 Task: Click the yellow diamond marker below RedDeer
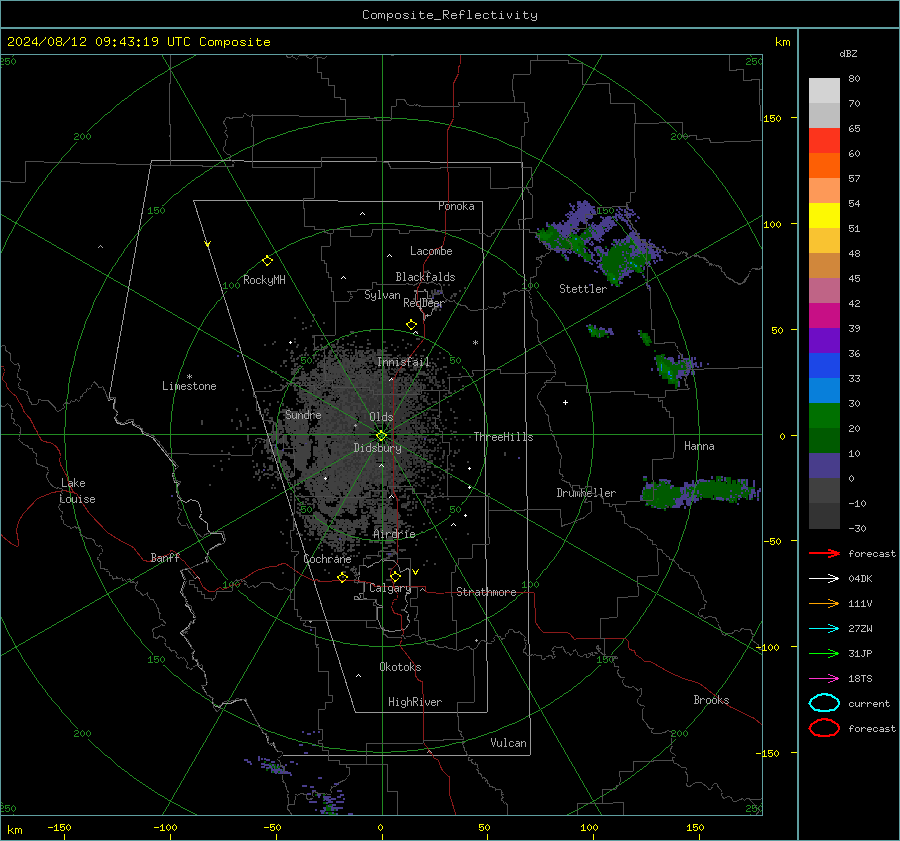coord(411,325)
